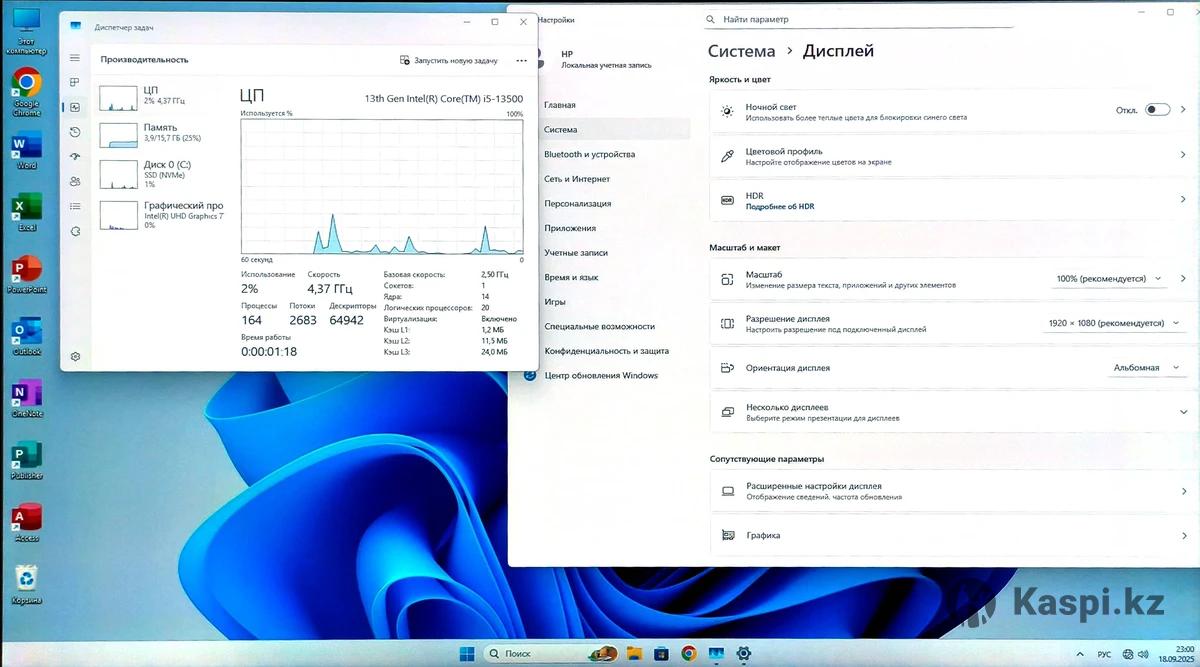Open Startup apps page in Task Manager
Screen dimensions: 1200x667
coord(75,157)
